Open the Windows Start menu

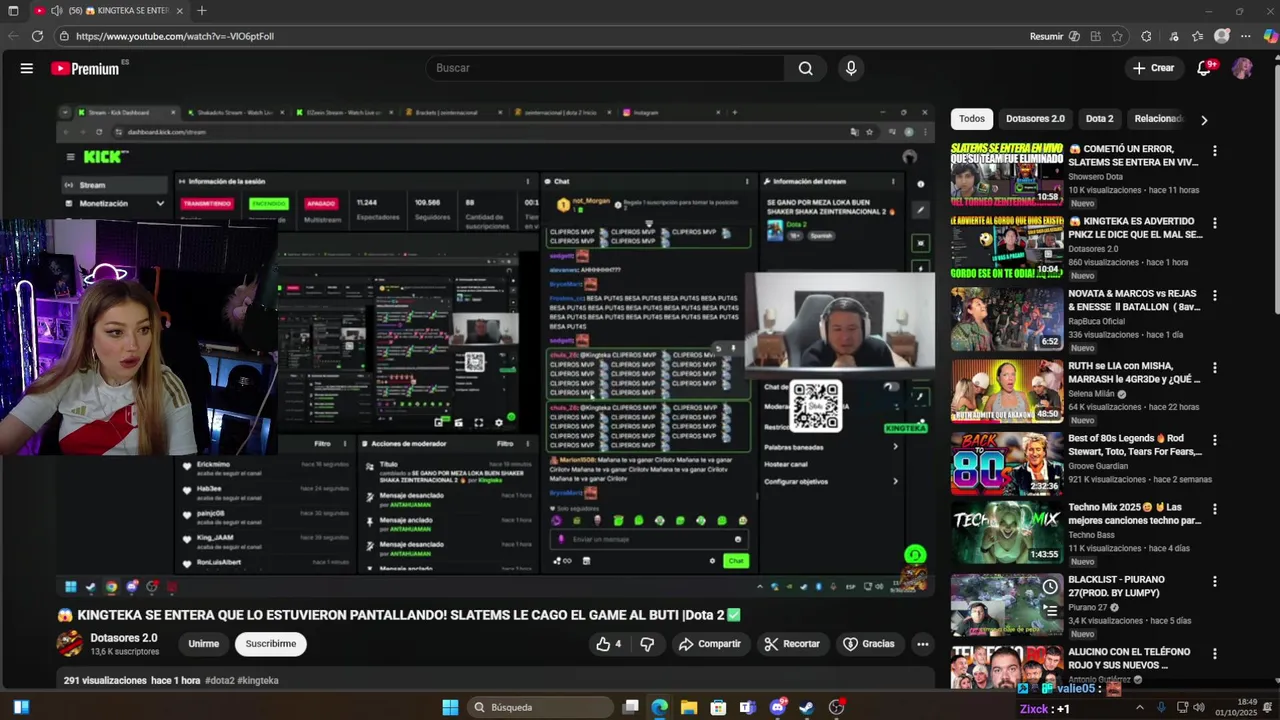pyautogui.click(x=450, y=707)
